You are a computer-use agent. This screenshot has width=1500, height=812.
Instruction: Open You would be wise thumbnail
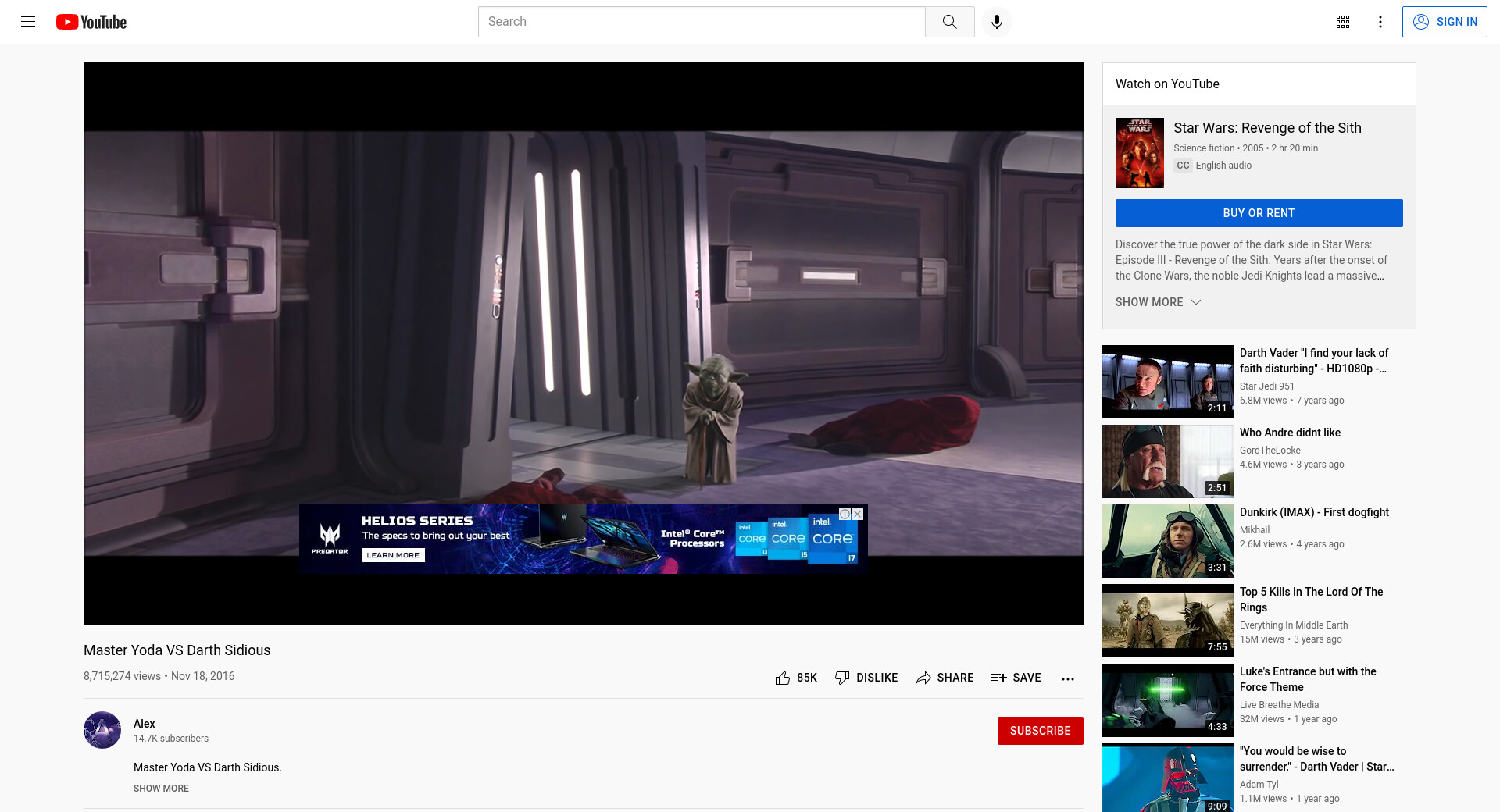tap(1167, 778)
